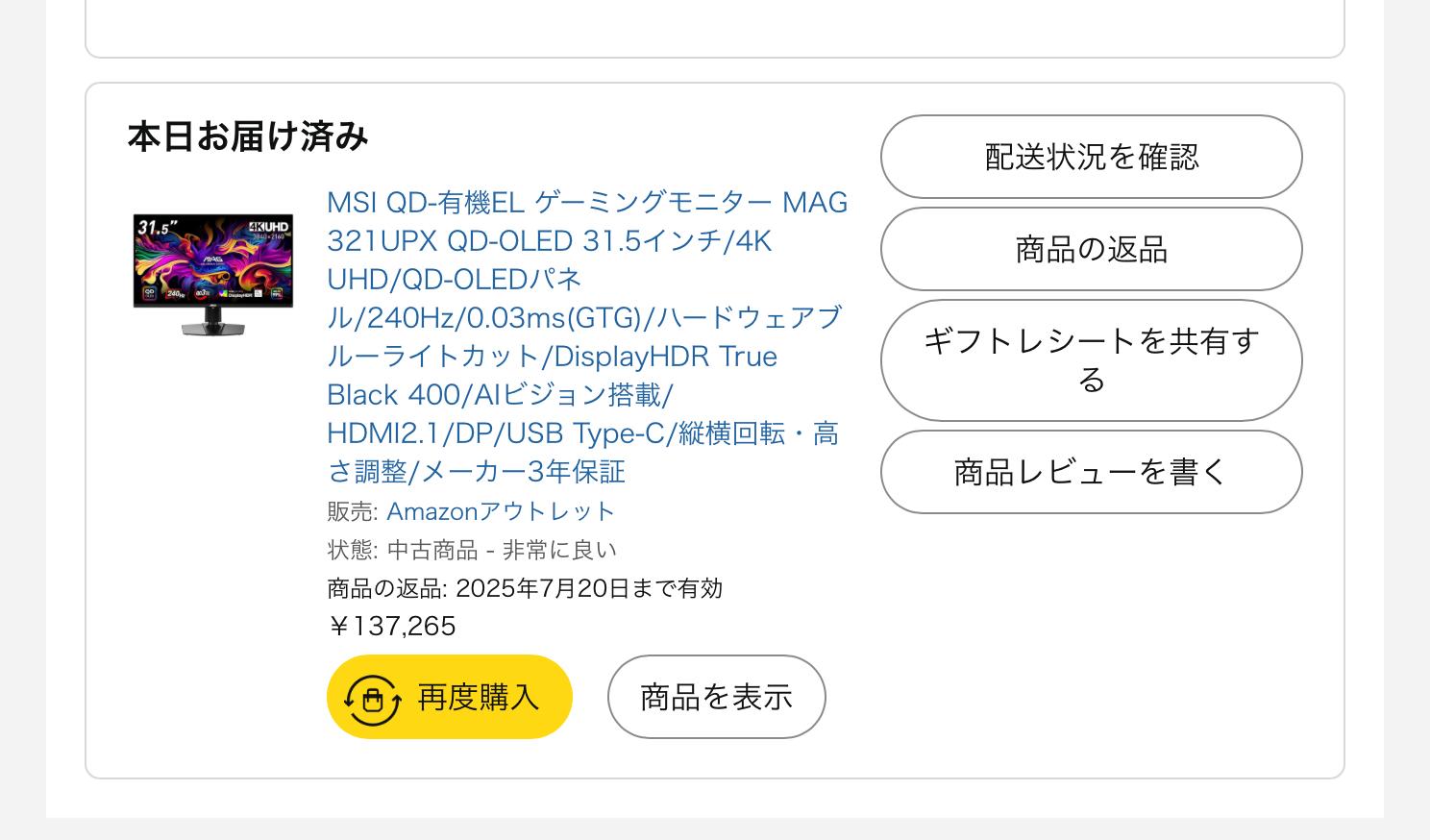1430x840 pixels.
Task: Click the 販売: seller label
Action: tap(352, 511)
